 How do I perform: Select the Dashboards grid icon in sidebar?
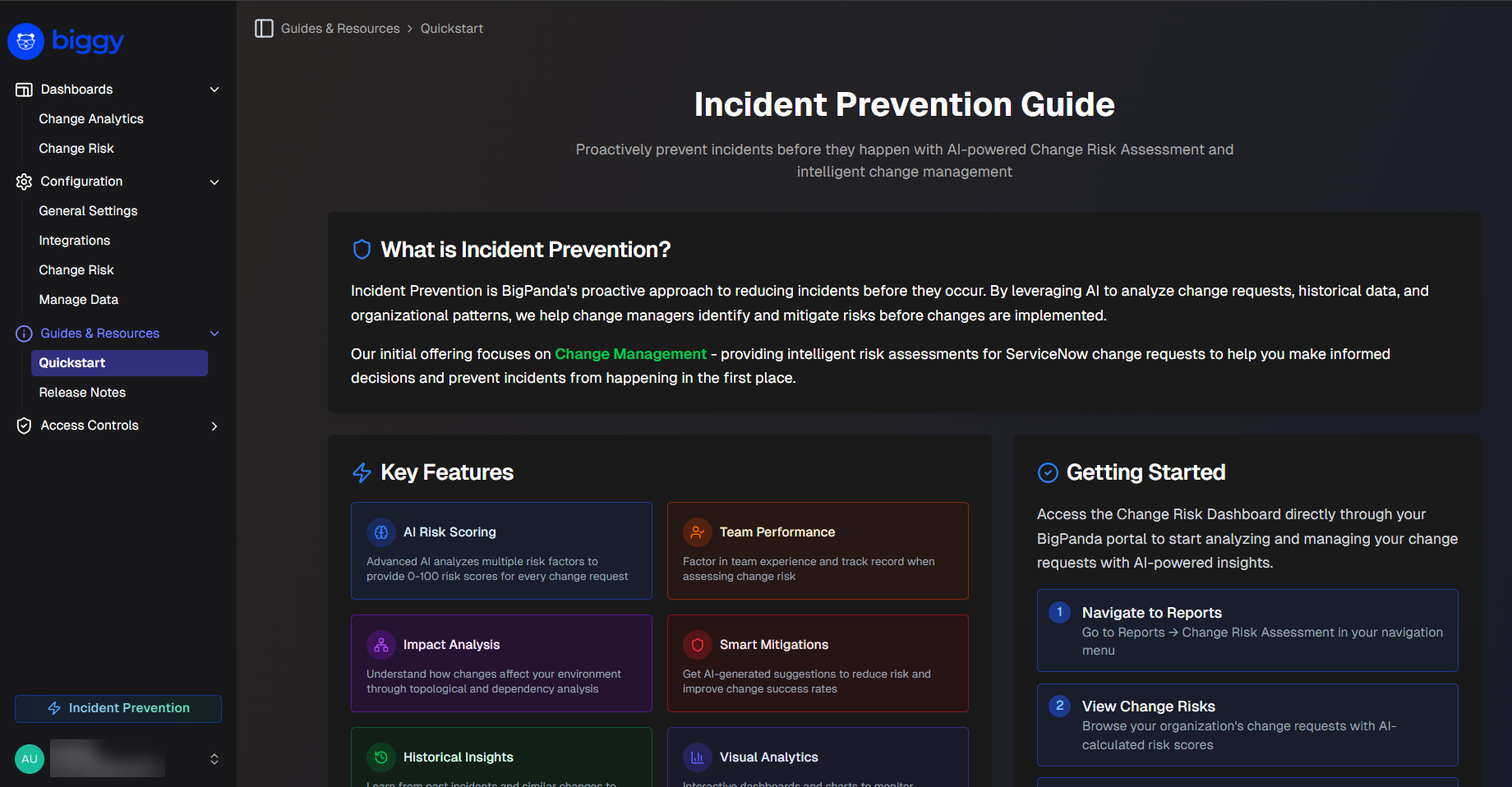pyautogui.click(x=24, y=89)
